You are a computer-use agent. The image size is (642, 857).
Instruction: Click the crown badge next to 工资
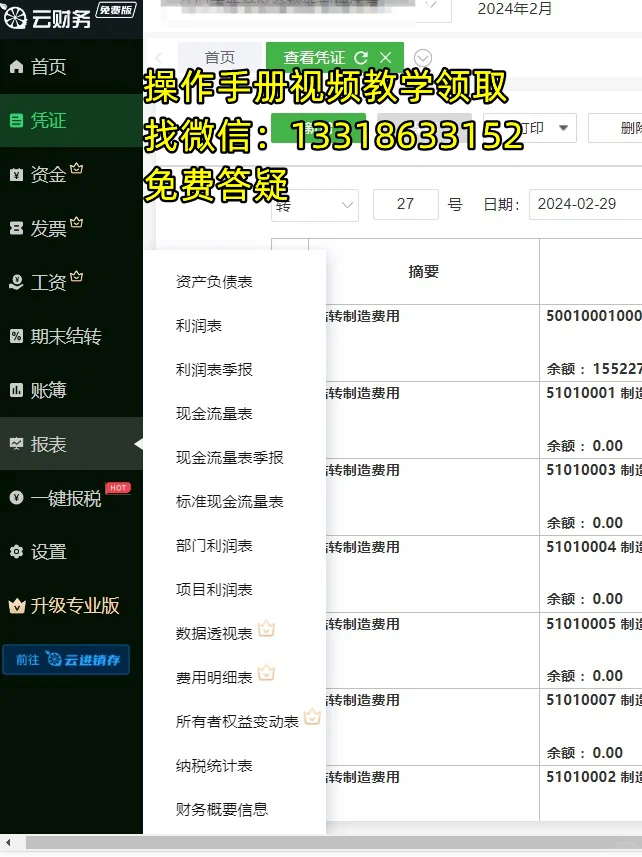(76, 276)
